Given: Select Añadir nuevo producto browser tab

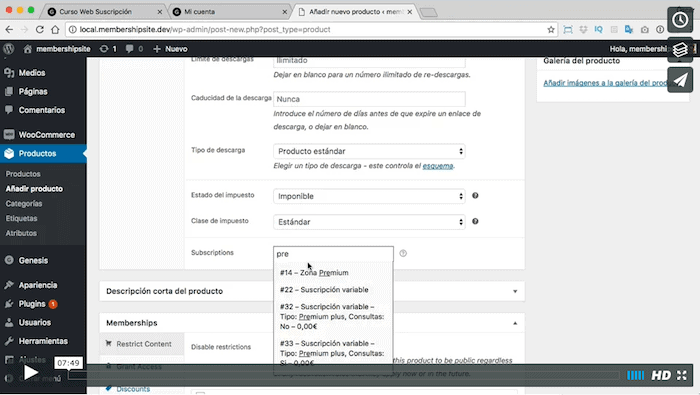Looking at the screenshot, I should (355, 12).
